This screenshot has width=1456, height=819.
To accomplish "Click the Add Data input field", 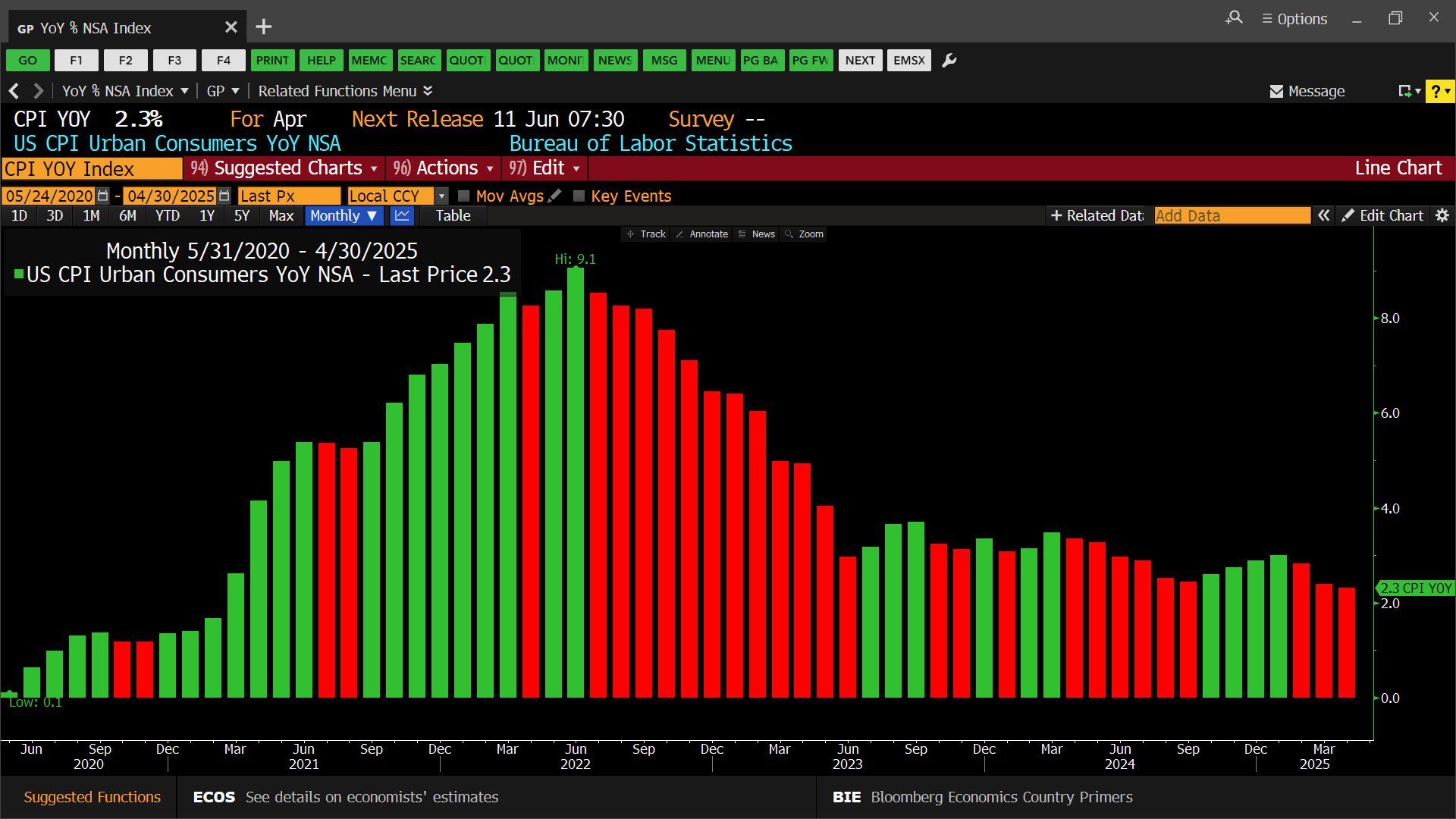I will tap(1231, 216).
